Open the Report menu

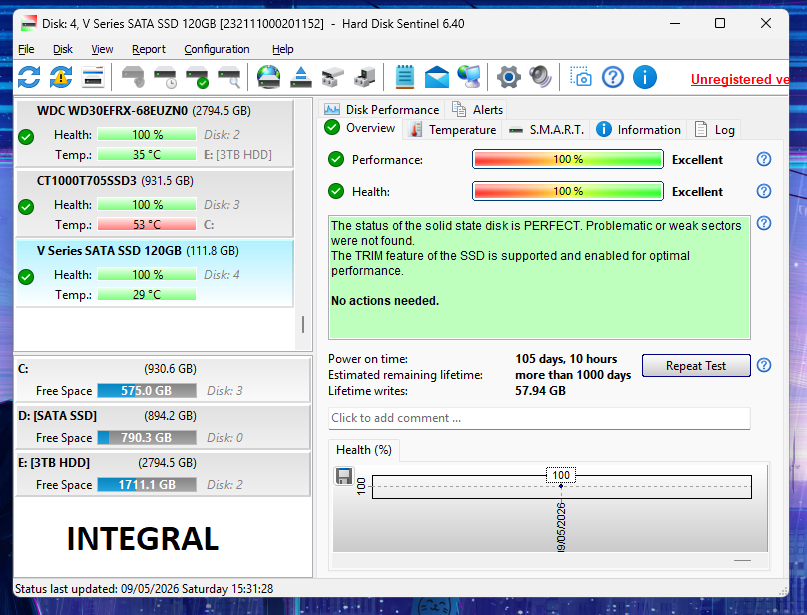point(149,49)
